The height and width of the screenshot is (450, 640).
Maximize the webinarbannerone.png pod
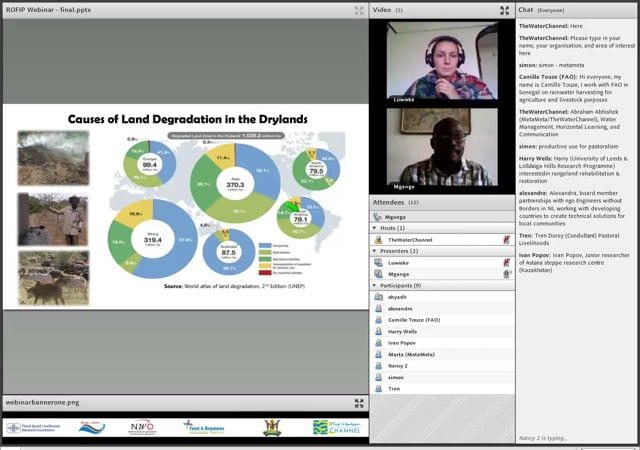(x=359, y=403)
